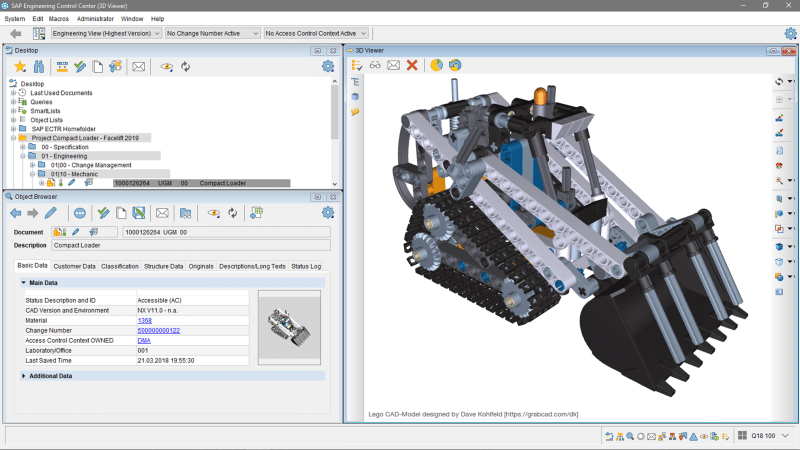Viewport: 800px width, 450px height.
Task: Switch to the Status Log tab
Action: (306, 266)
